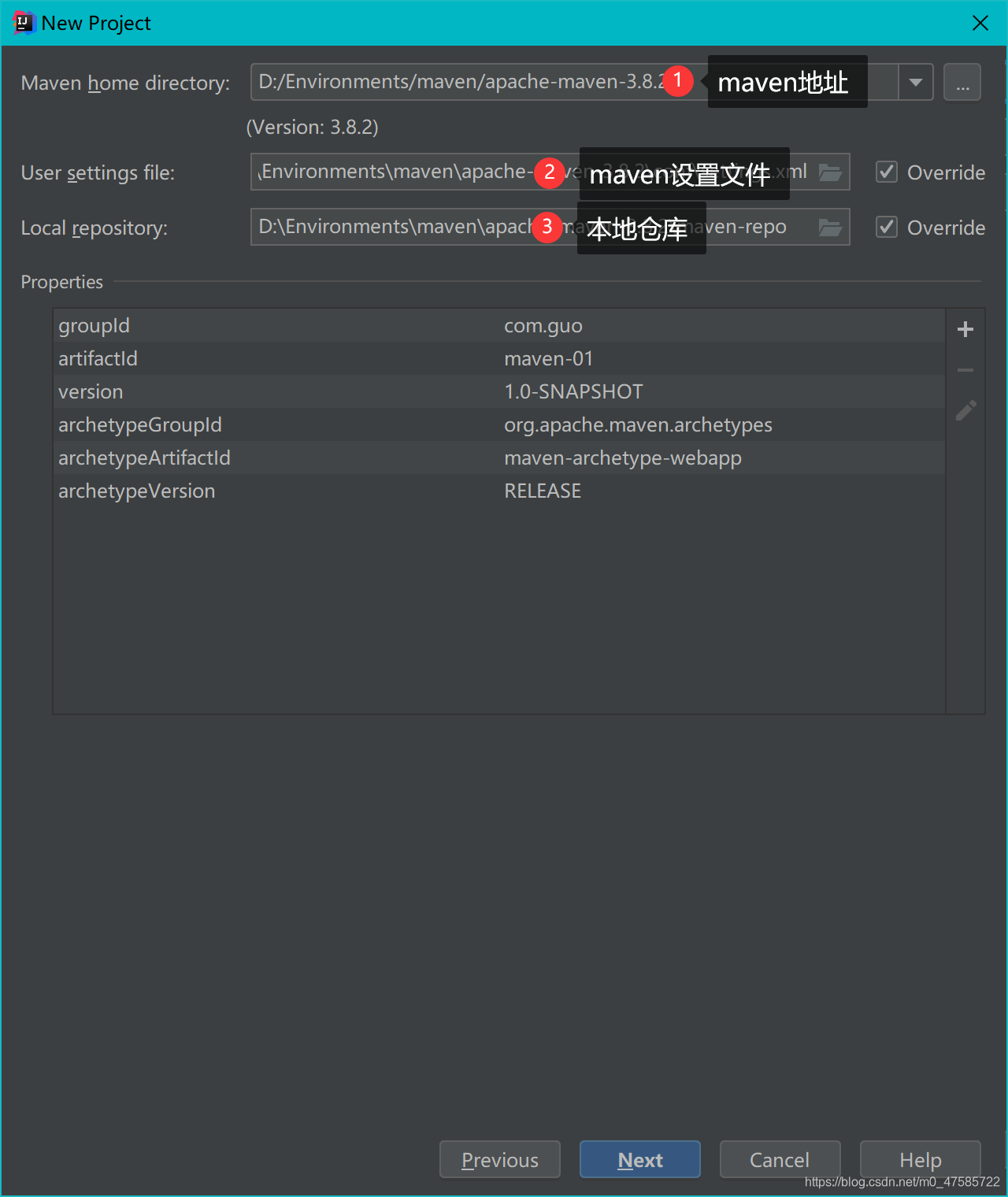Image resolution: width=1008 pixels, height=1197 pixels.
Task: Open the Maven home directory dropdown arrow
Action: (x=916, y=82)
